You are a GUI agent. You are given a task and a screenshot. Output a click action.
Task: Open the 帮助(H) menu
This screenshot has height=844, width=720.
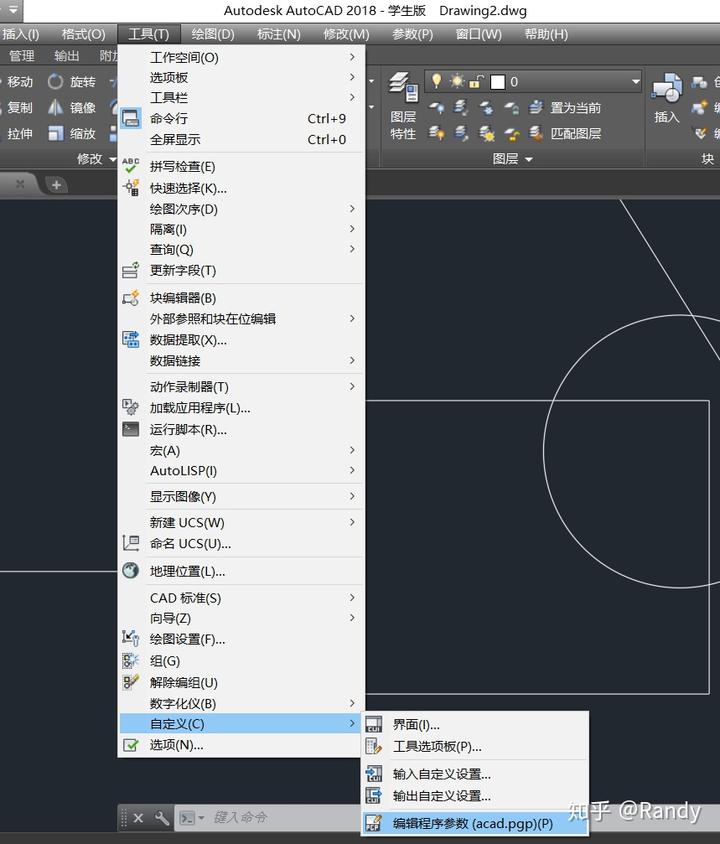click(x=546, y=34)
